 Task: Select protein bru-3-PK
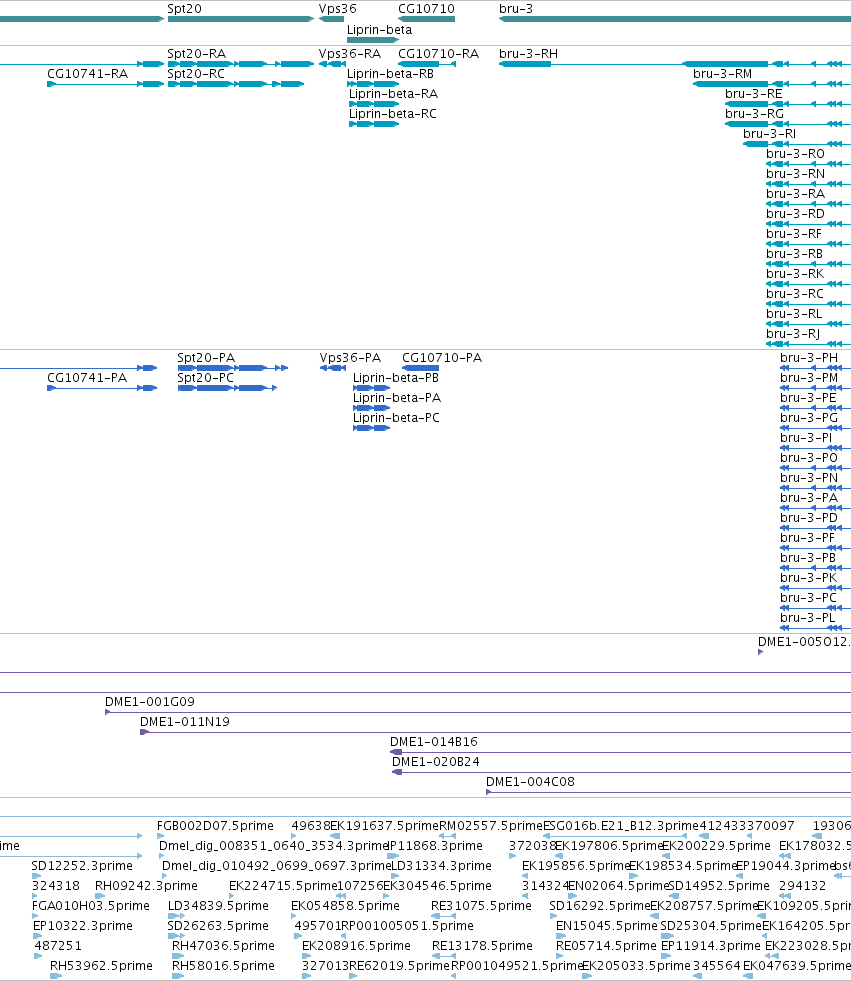[x=815, y=588]
